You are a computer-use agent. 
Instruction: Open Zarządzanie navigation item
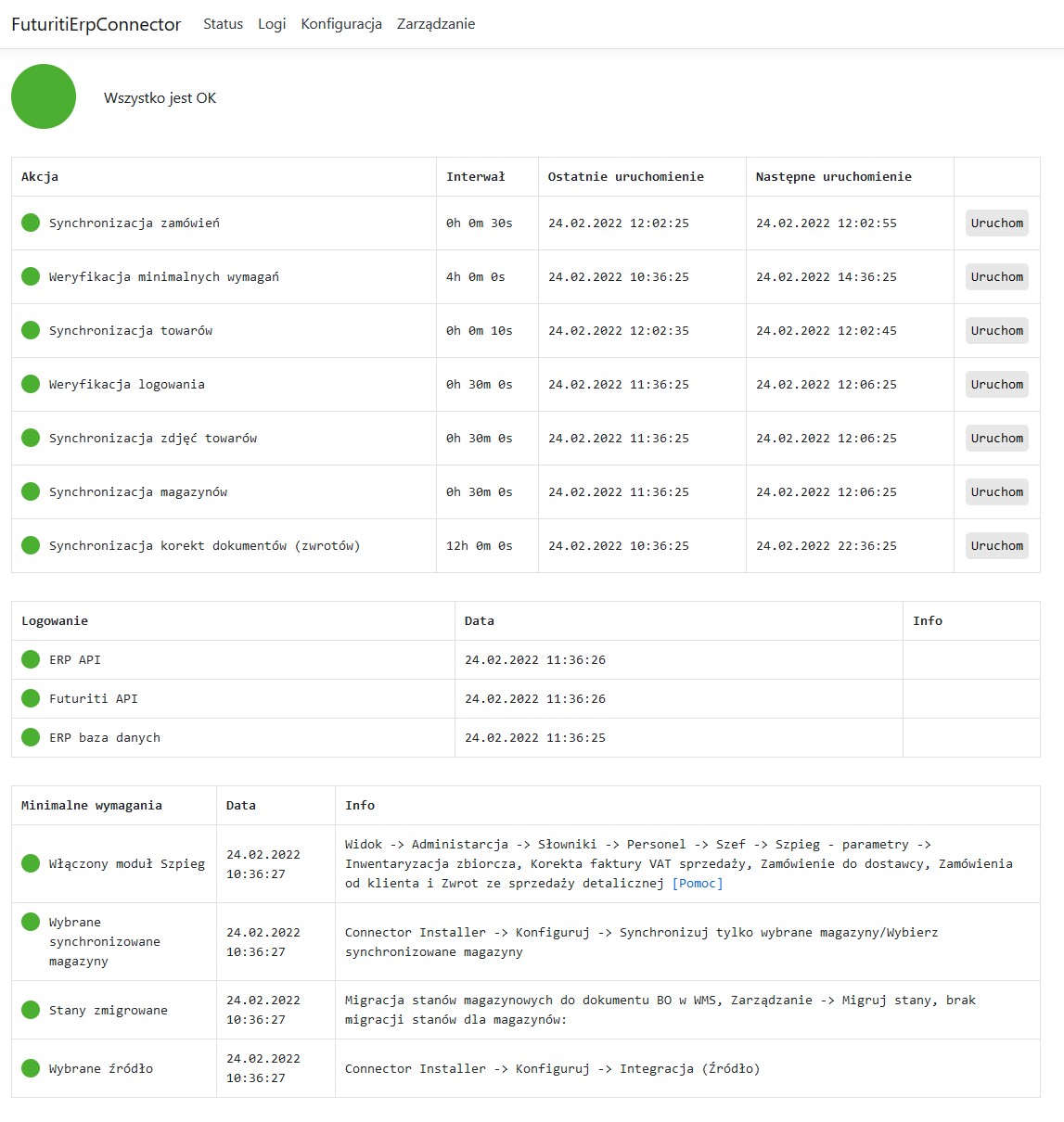436,24
